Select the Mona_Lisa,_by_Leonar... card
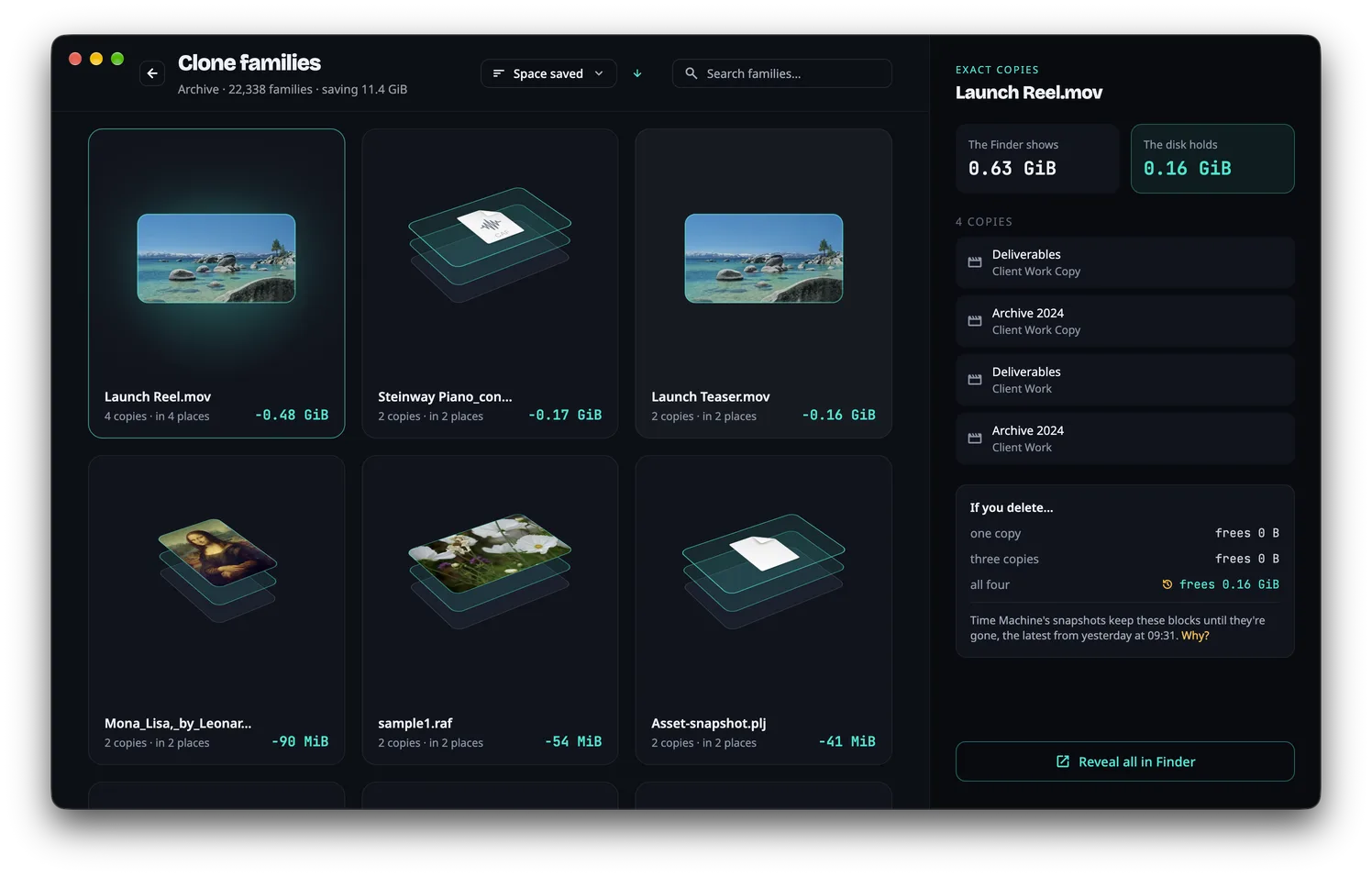 (x=216, y=610)
